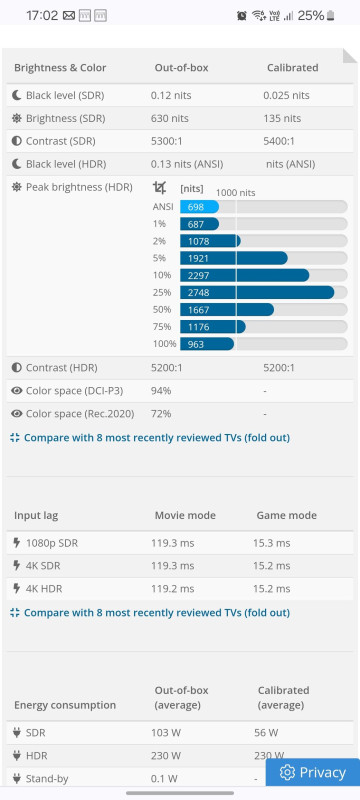
Task: Click the gear icon on Privacy button
Action: 287,772
